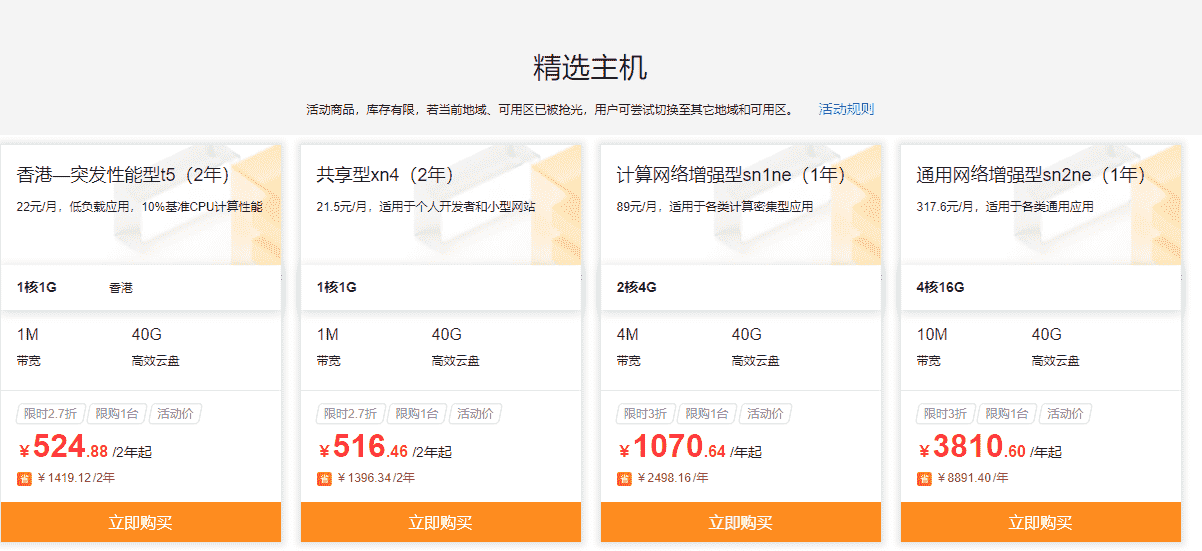Click 立即购买 under 共享型xn4 card
This screenshot has width=1202, height=551.
point(440,522)
